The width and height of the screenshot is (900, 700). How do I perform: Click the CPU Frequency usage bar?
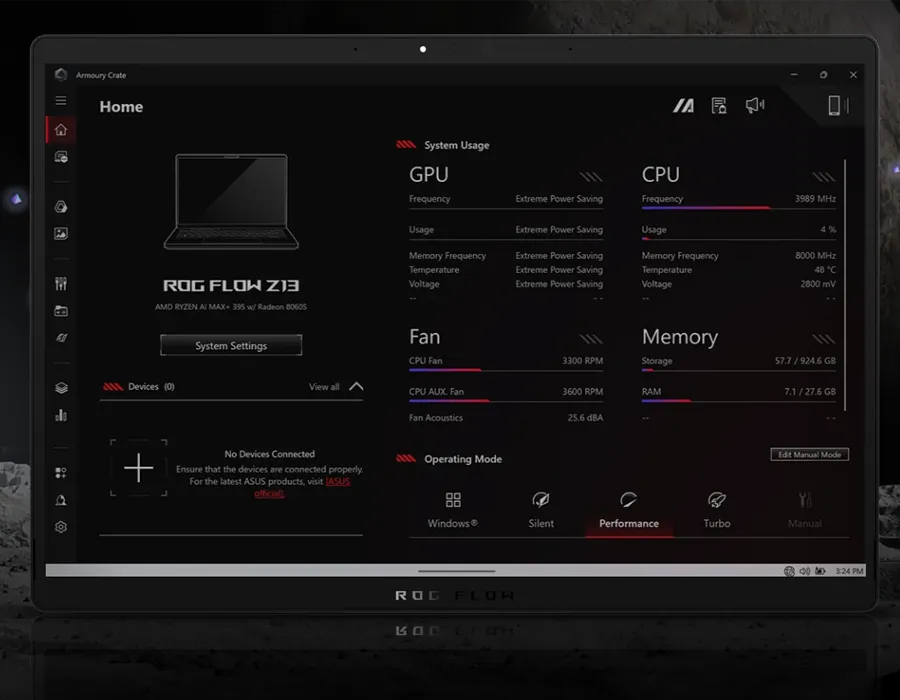(739, 208)
